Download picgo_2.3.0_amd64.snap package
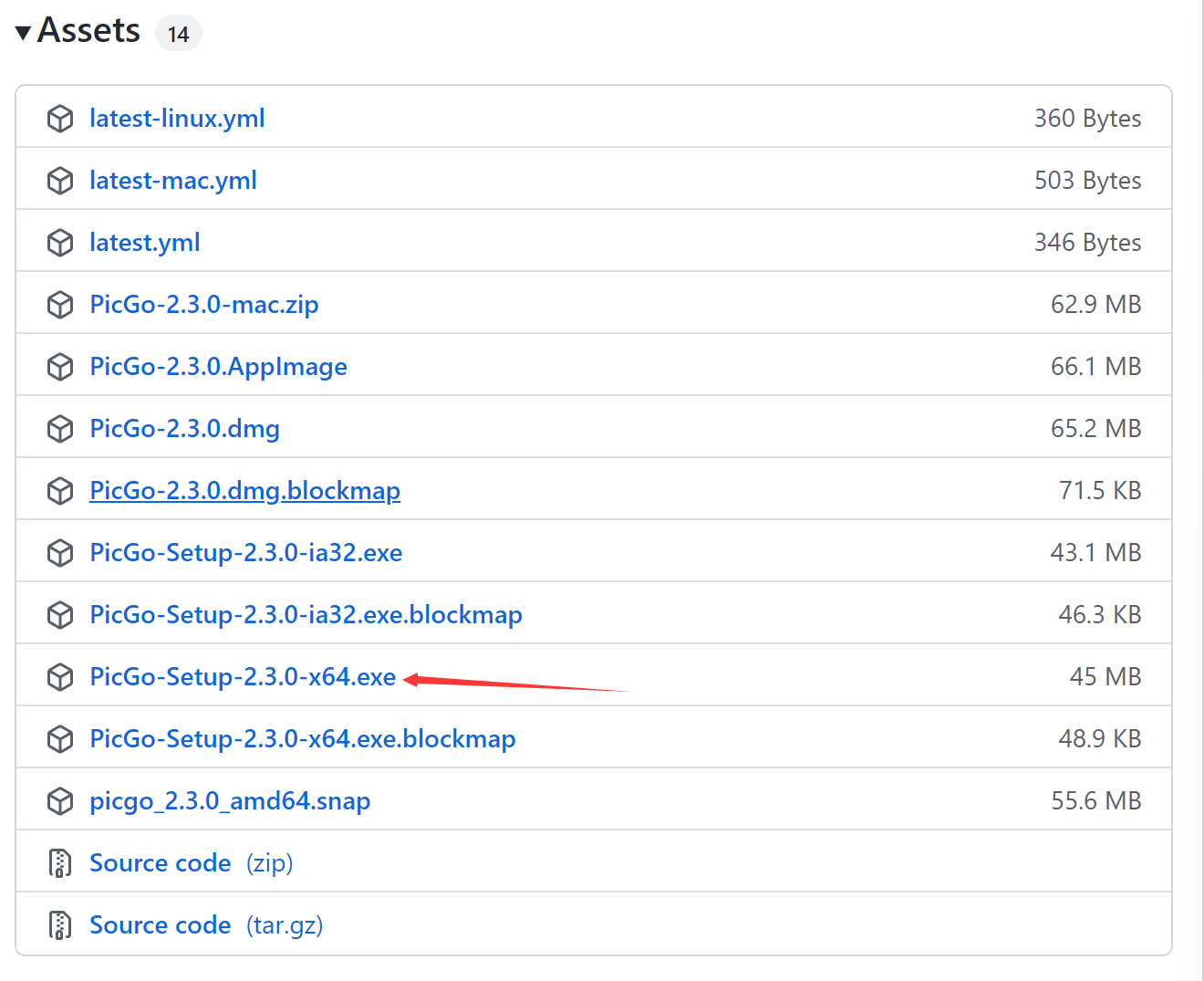1204x981 pixels. pyautogui.click(x=231, y=801)
